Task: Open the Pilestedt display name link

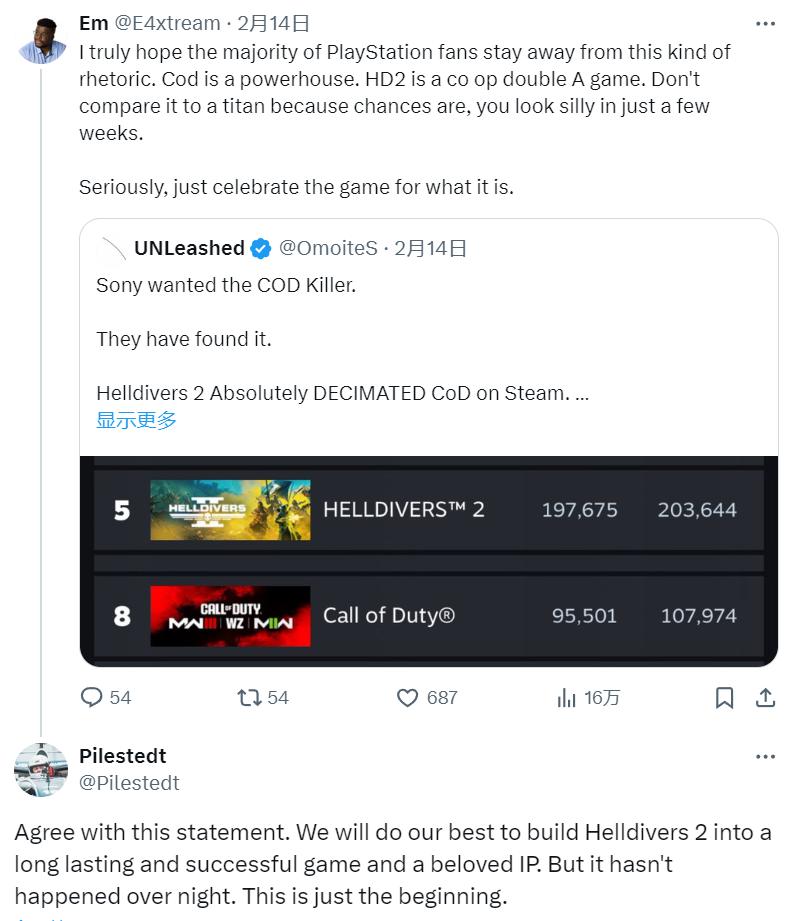Action: [123, 756]
